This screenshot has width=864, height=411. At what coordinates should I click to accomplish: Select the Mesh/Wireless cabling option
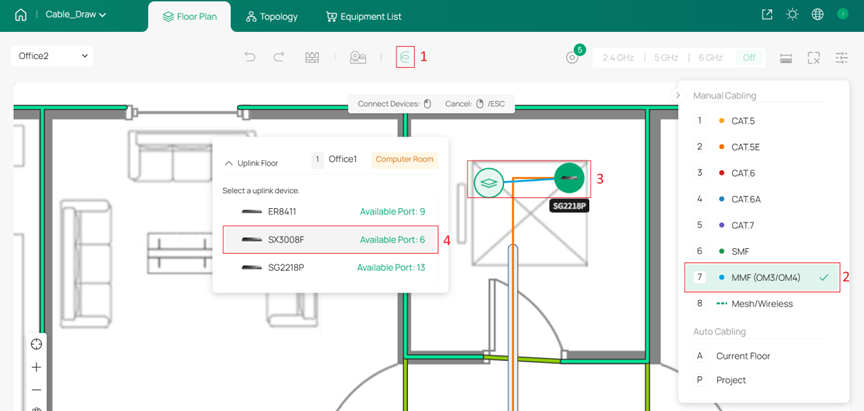pyautogui.click(x=761, y=303)
